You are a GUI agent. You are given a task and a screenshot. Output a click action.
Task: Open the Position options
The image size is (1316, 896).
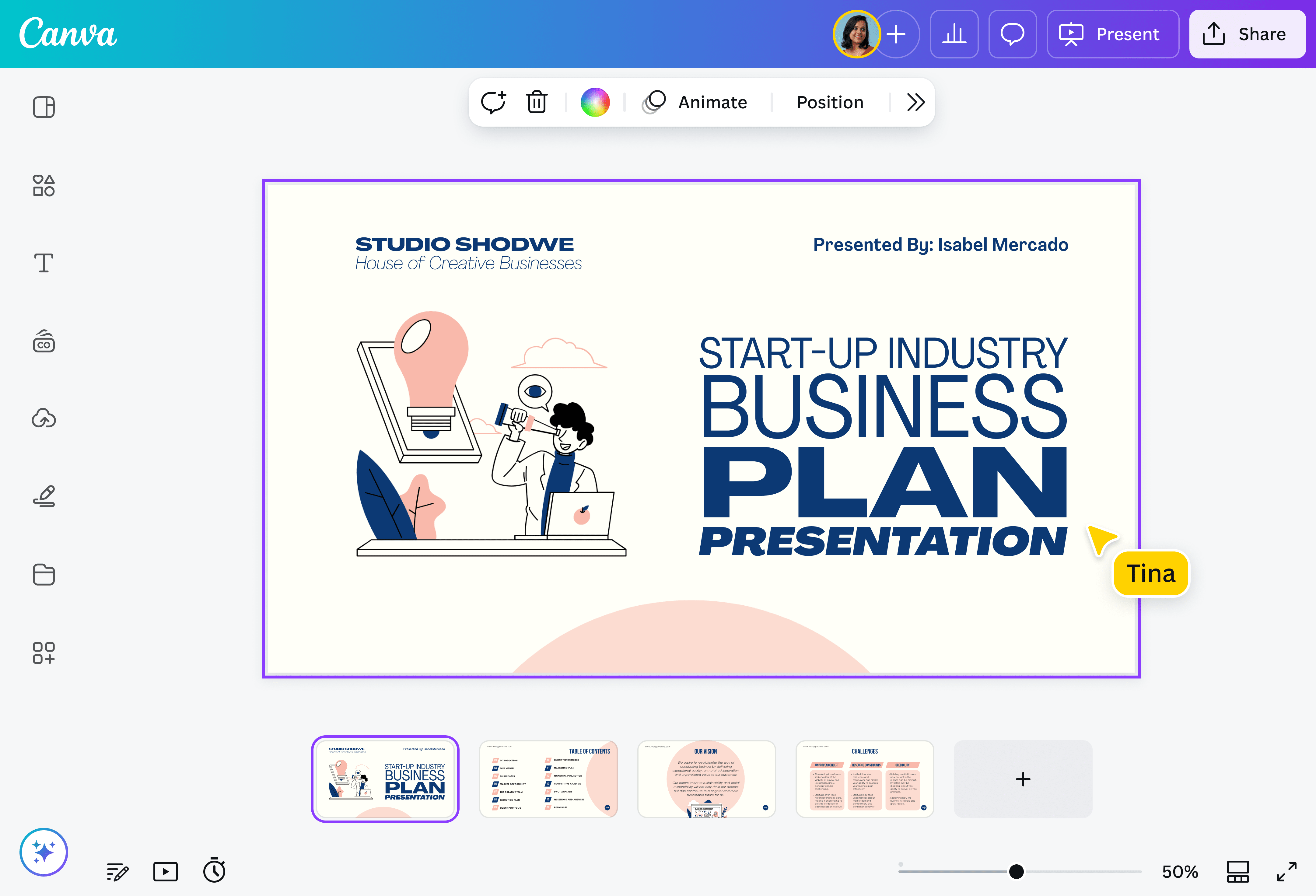click(830, 102)
